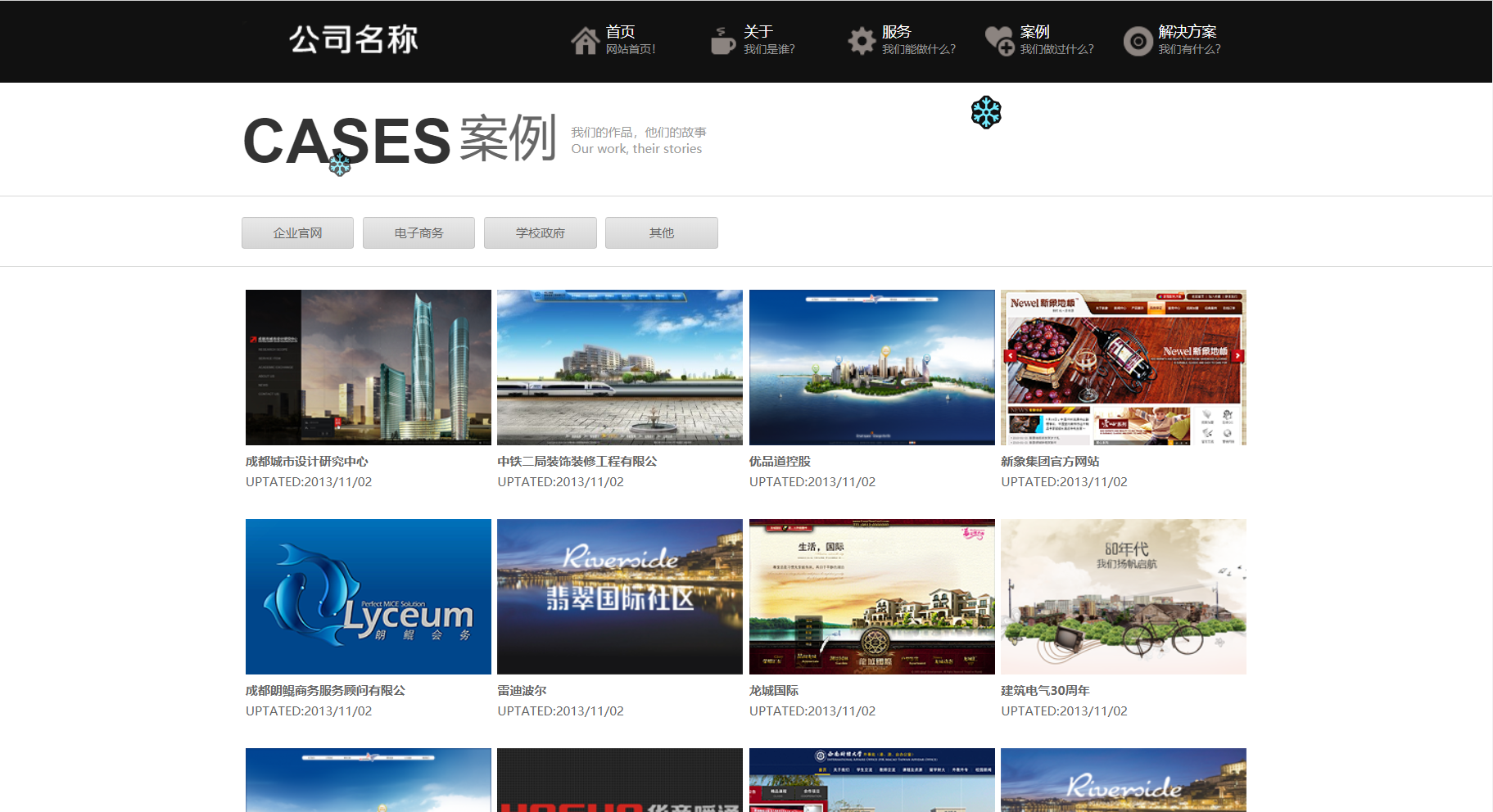The image size is (1493, 812).
Task: View the Lyceum 朗鲲会务 case thumbnail
Action: pos(369,597)
